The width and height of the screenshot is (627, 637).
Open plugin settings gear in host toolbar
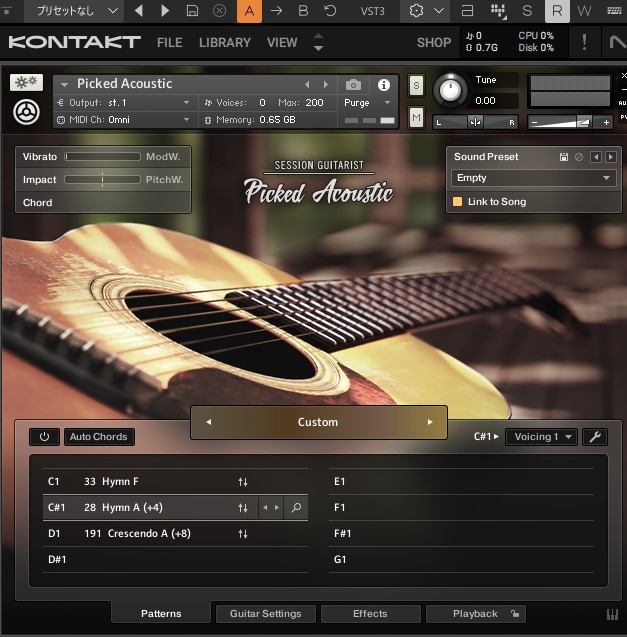click(x=416, y=11)
